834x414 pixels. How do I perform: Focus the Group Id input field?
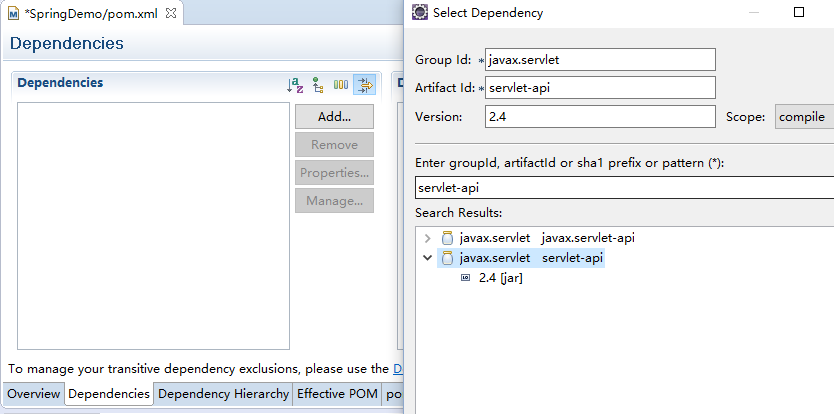(600, 60)
